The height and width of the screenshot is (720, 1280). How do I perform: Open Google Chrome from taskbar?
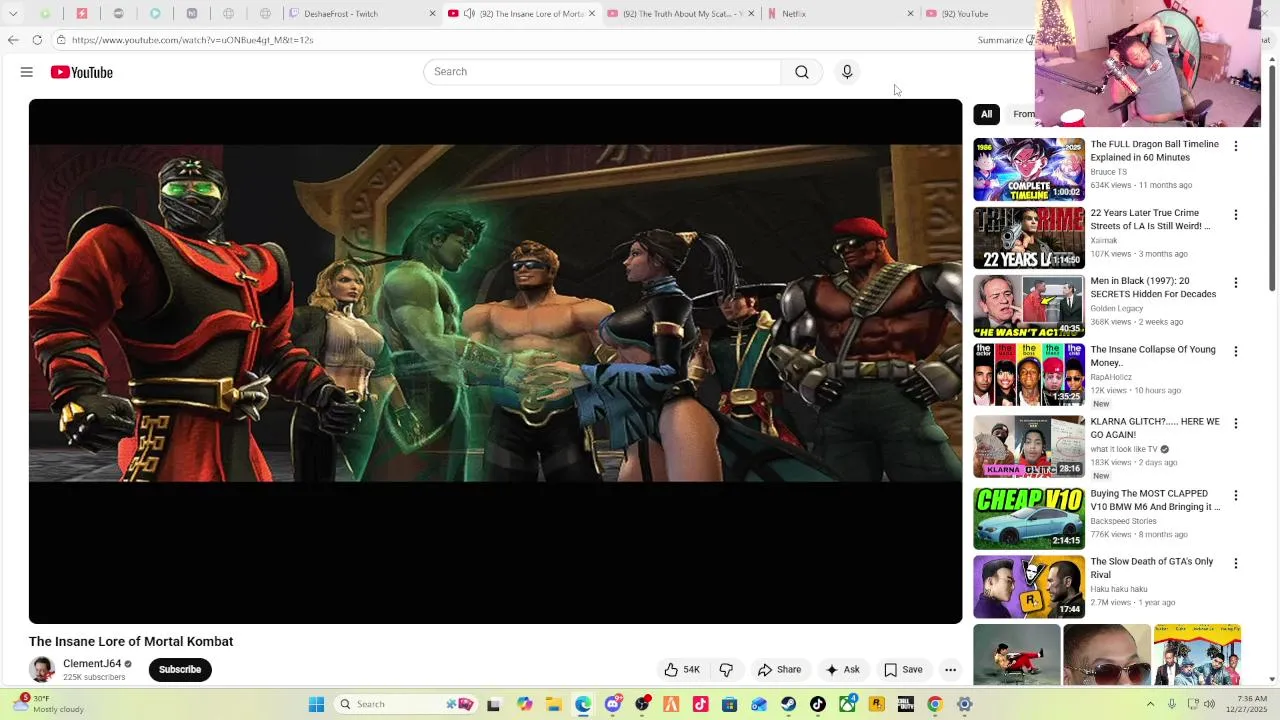(x=935, y=704)
